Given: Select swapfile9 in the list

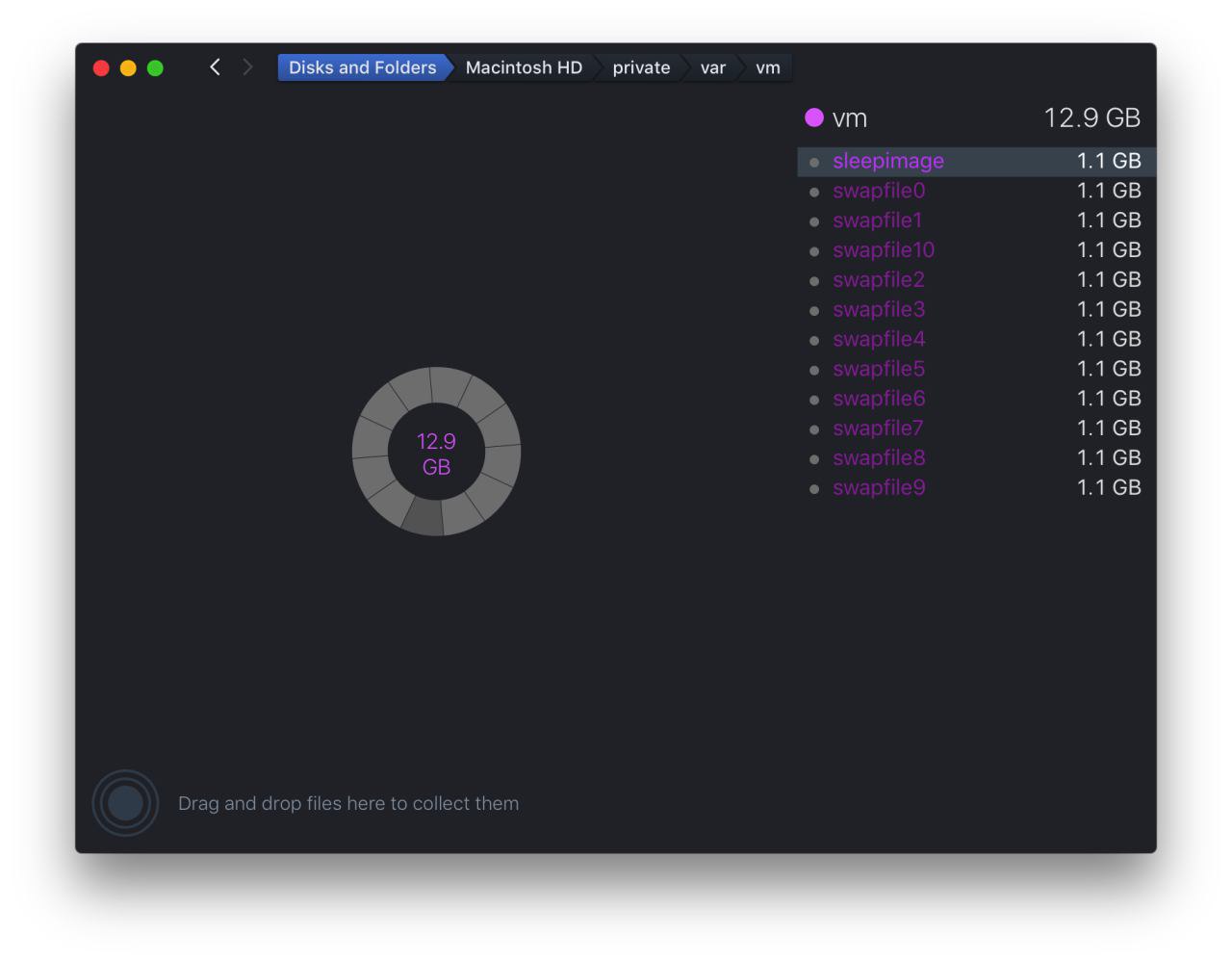Looking at the screenshot, I should 976,488.
